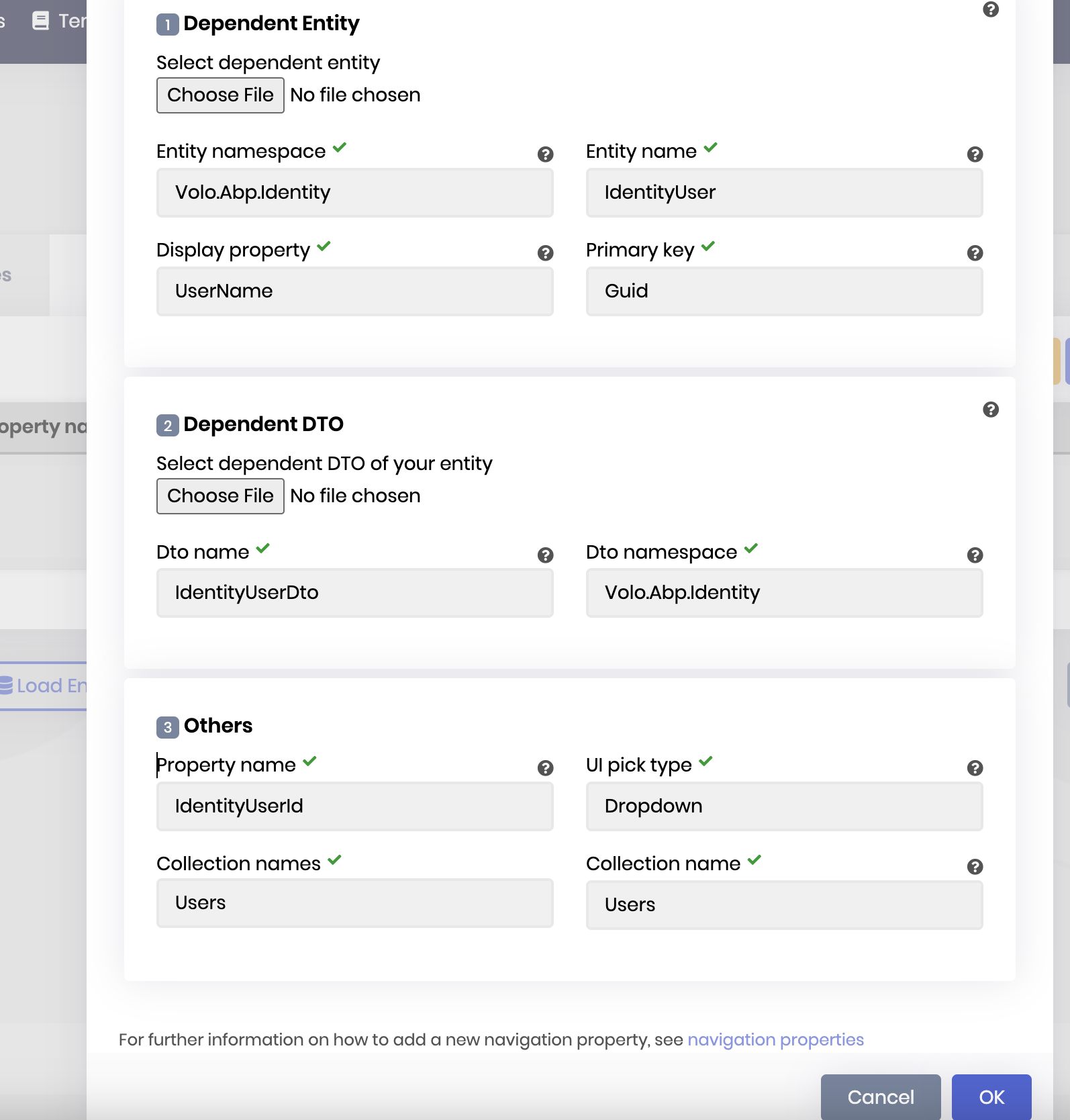Open the UI pick type dropdown
Viewport: 1070px width, 1120px height.
[783, 806]
